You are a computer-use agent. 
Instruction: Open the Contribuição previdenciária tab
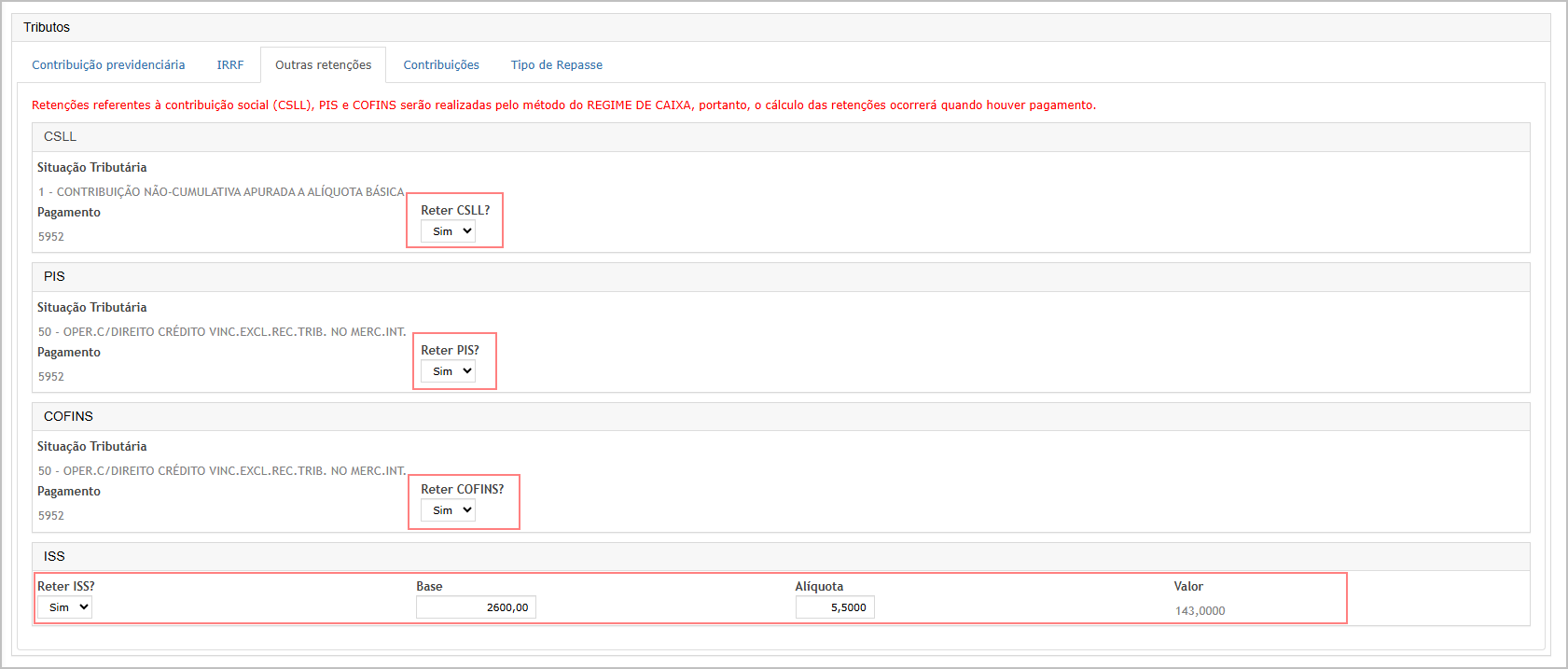coord(108,65)
